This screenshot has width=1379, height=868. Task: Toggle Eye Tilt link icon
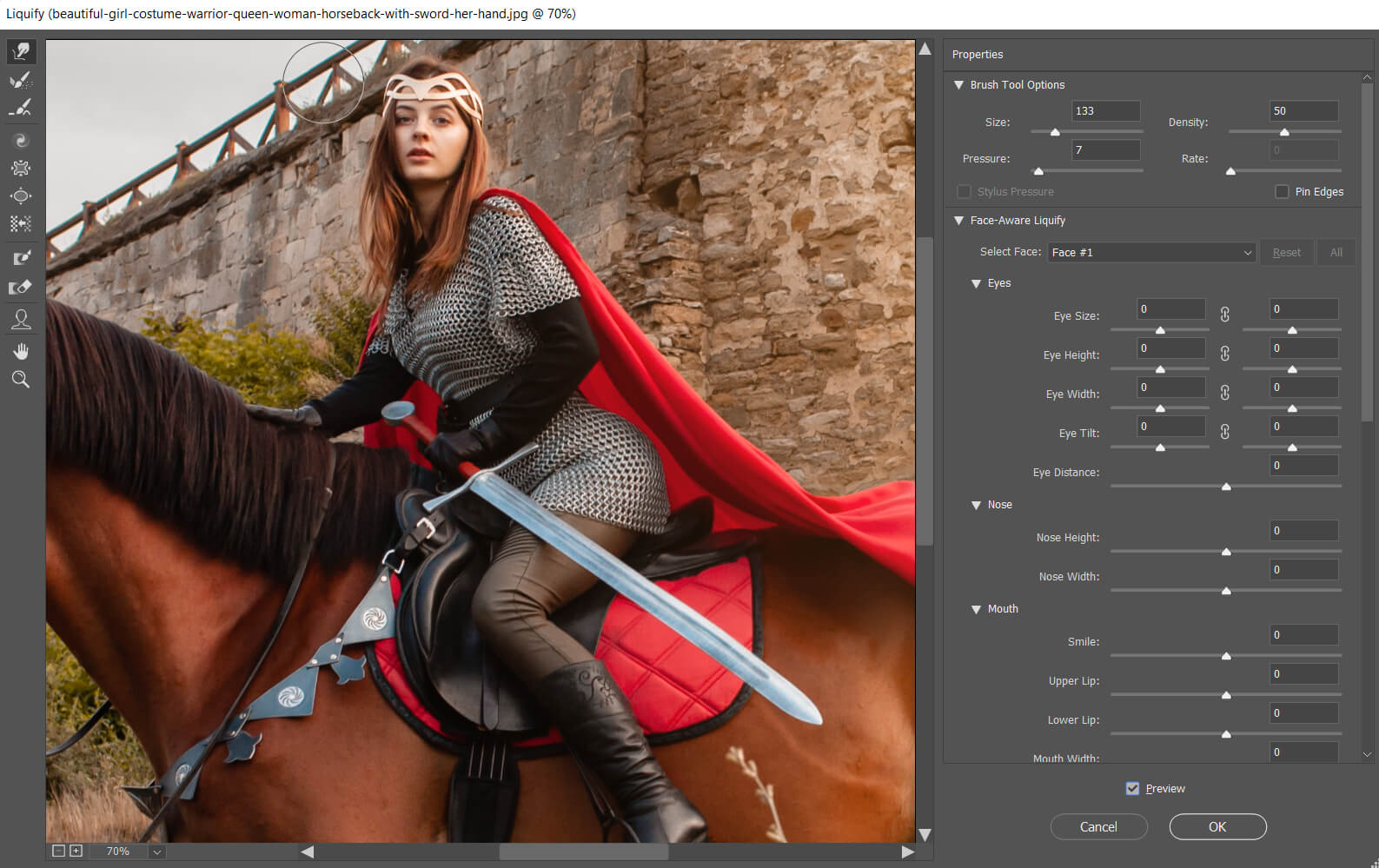click(1224, 432)
